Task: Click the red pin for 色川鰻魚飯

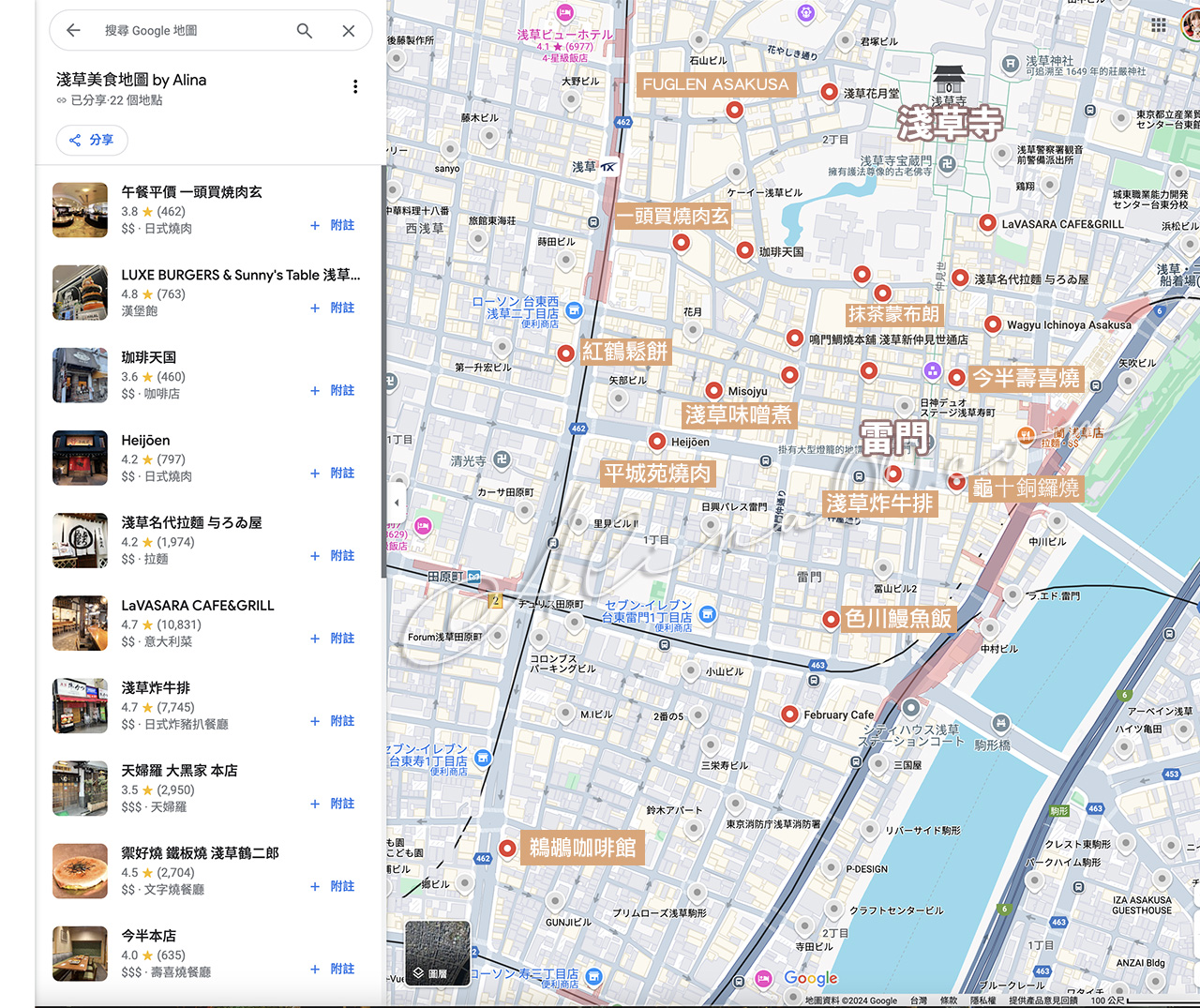Action: [x=831, y=619]
